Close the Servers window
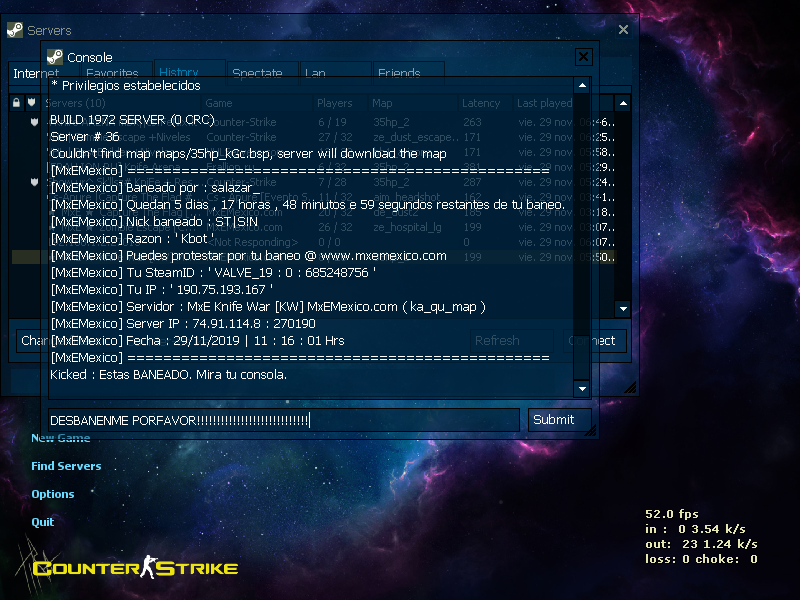 click(623, 30)
